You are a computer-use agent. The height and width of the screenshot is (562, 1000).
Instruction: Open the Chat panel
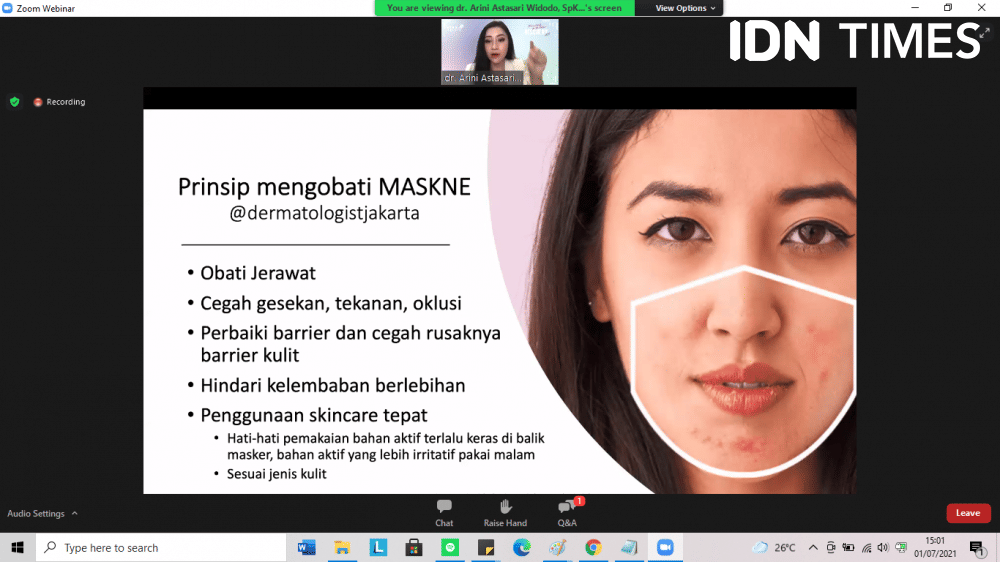[x=444, y=512]
